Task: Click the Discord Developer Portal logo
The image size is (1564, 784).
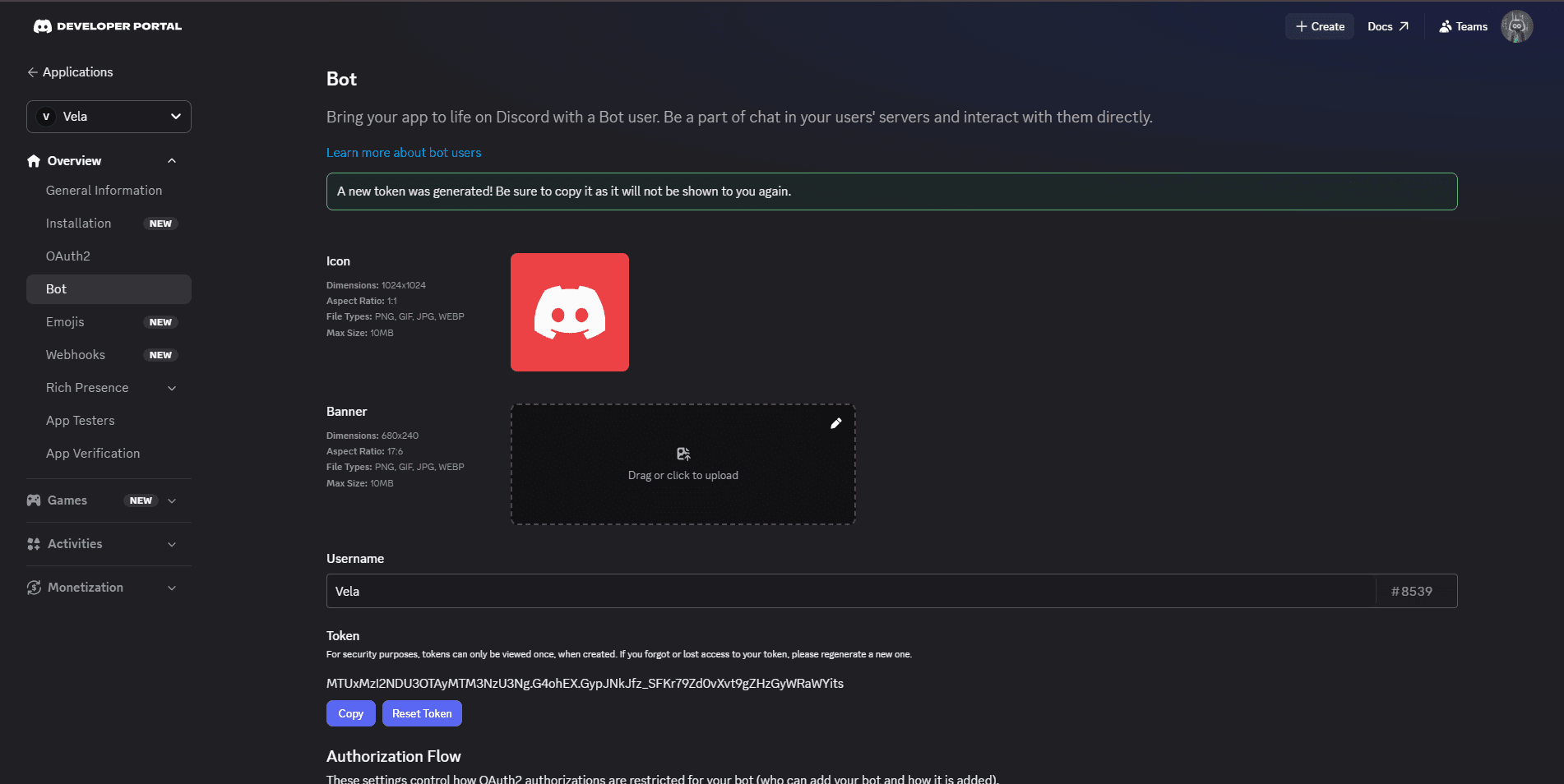Action: pyautogui.click(x=108, y=26)
